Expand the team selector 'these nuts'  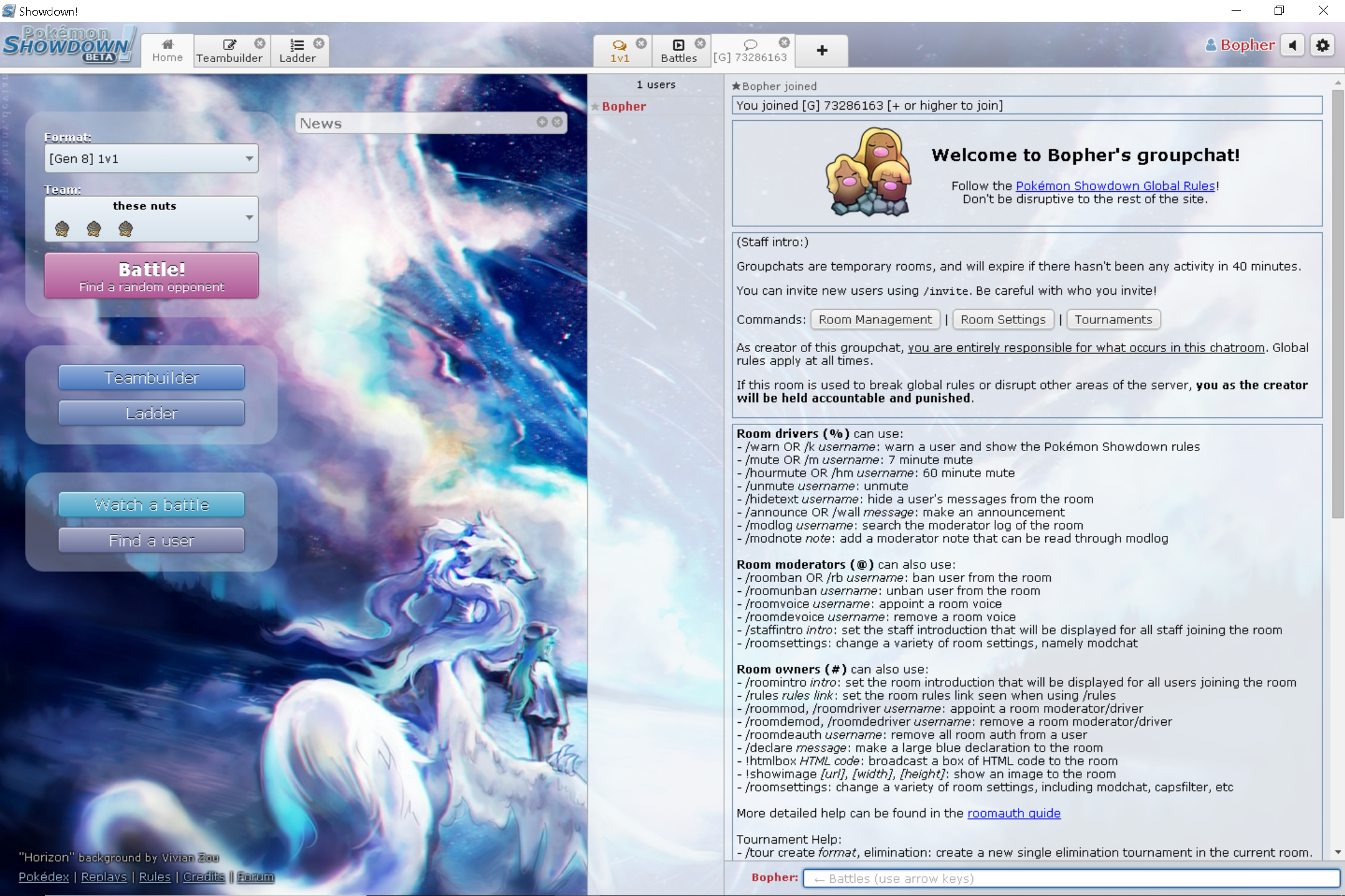[151, 218]
